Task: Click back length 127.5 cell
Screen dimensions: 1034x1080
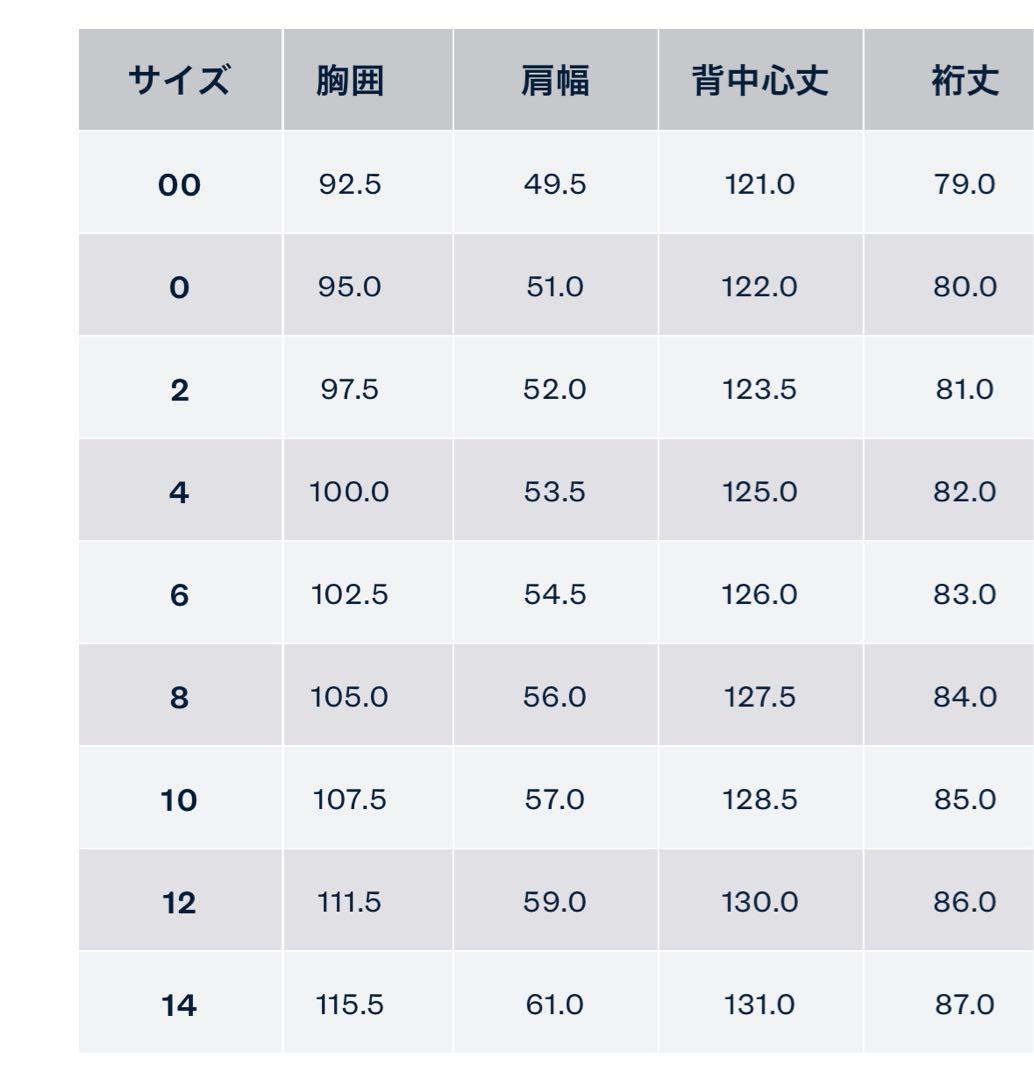Action: (x=760, y=698)
